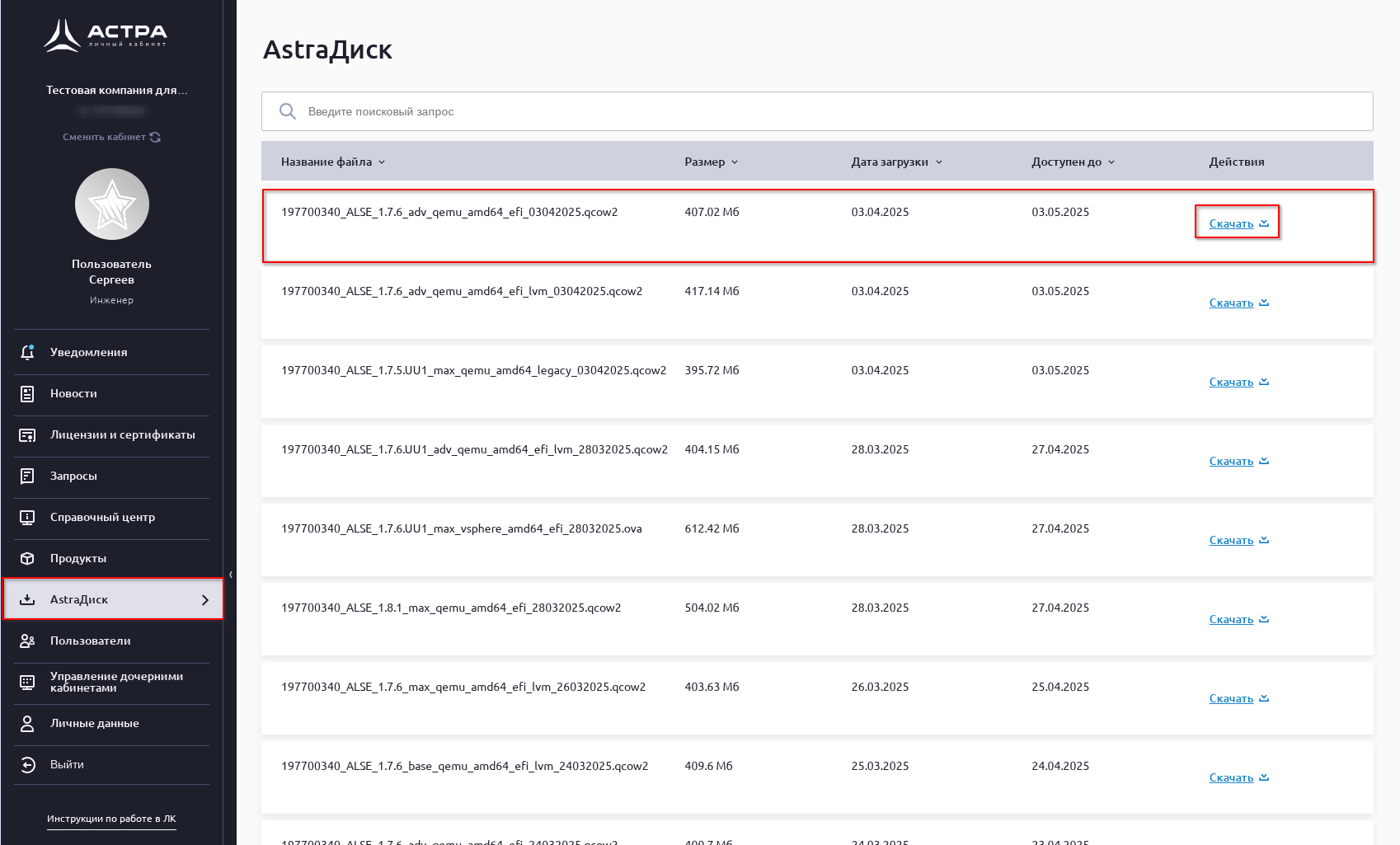Viewport: 1400px width, 845px height.
Task: Click the Лицензии и сертификаты icon
Action: coord(27,435)
